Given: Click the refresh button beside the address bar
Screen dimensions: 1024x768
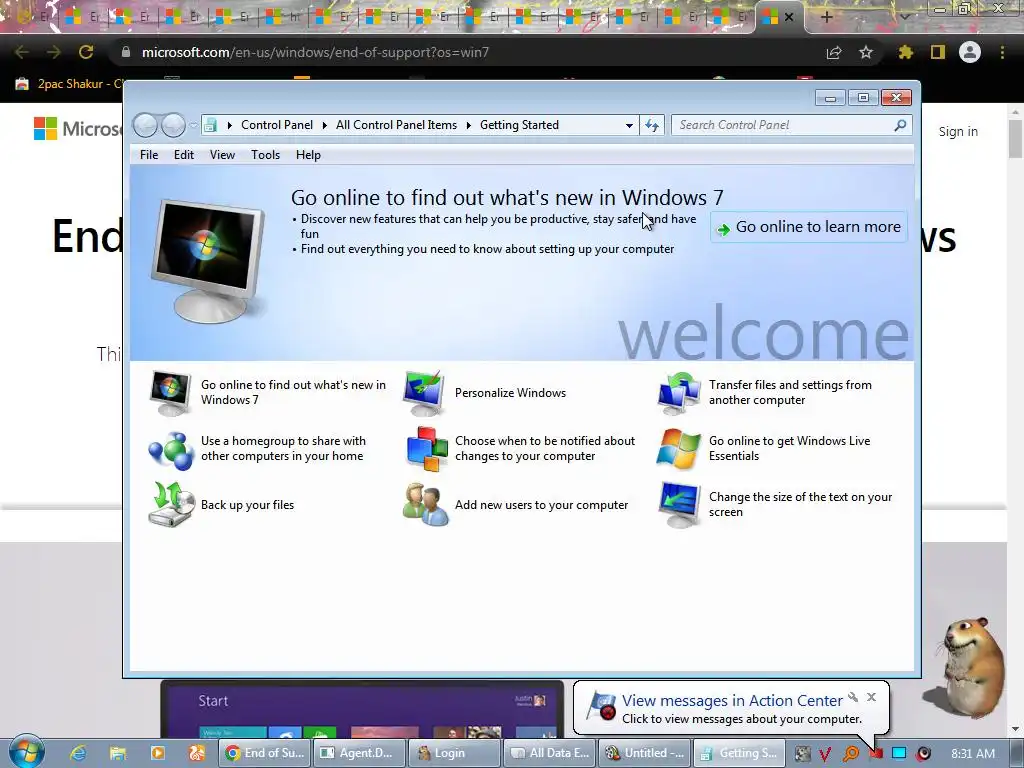Looking at the screenshot, I should [652, 125].
